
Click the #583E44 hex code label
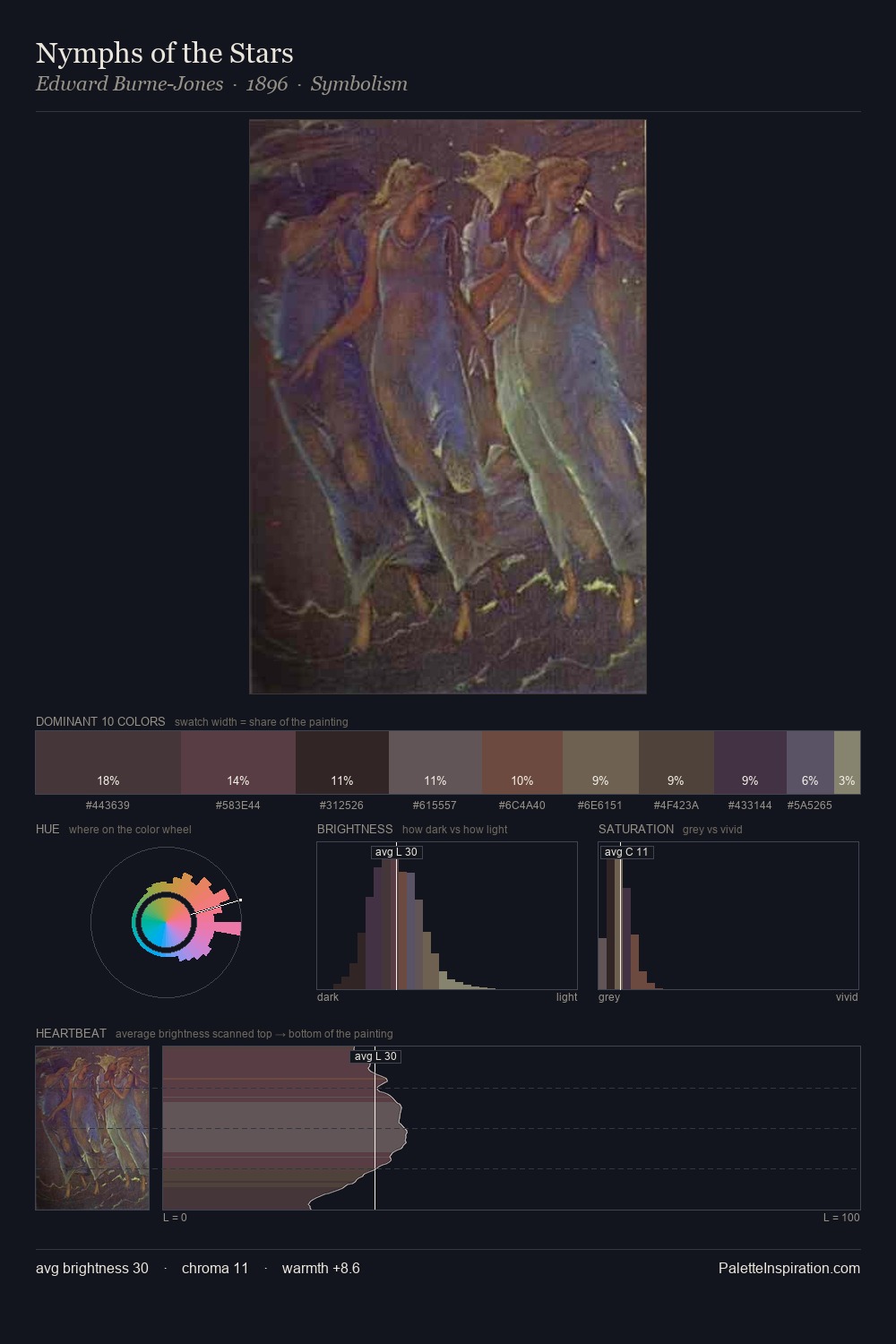[238, 806]
